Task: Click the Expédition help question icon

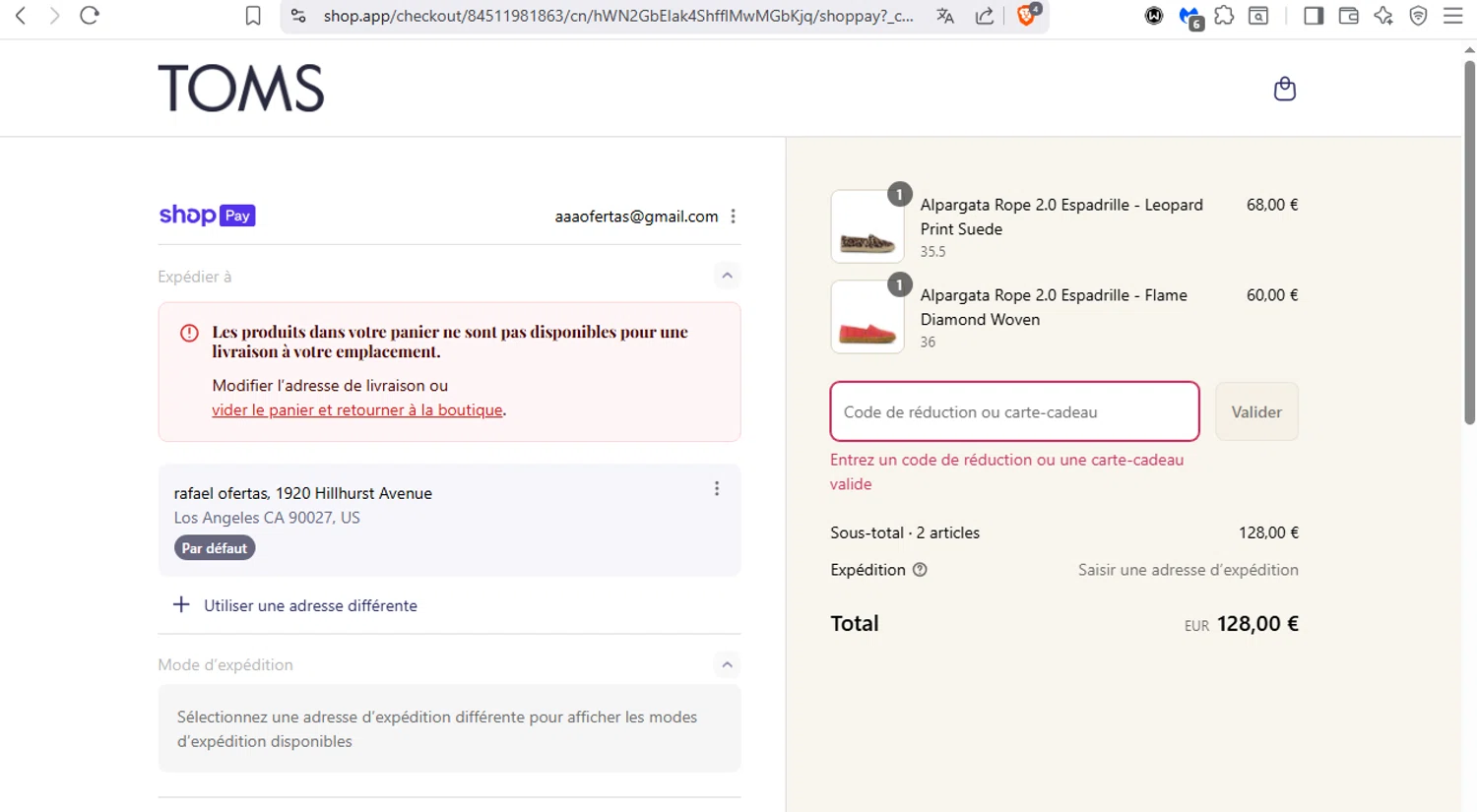Action: coord(920,570)
